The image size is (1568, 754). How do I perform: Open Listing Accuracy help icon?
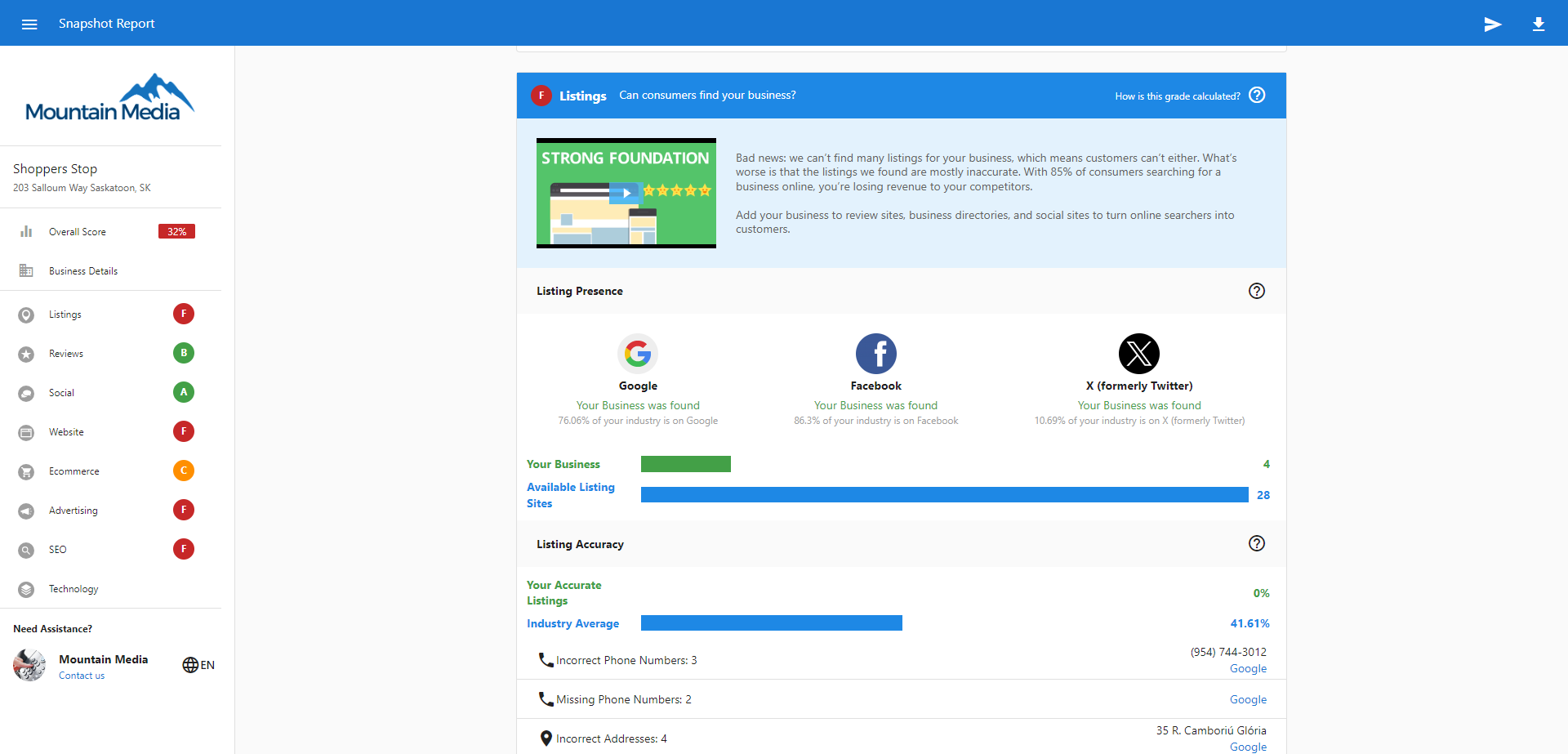[x=1257, y=544]
